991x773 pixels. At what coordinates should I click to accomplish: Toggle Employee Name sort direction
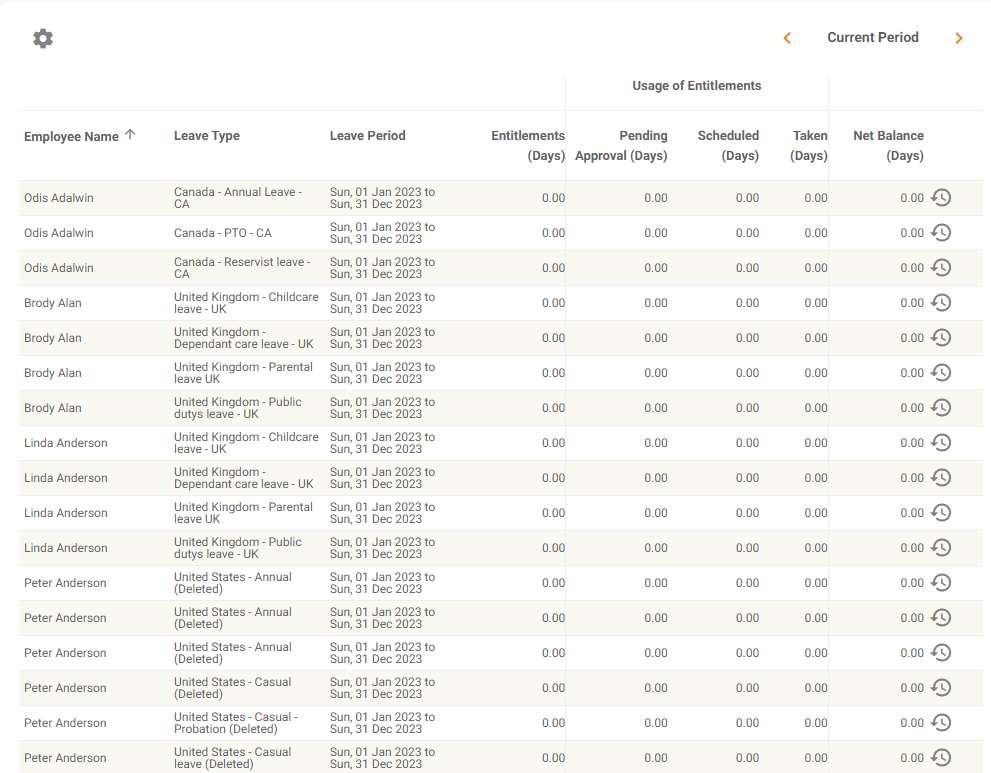click(80, 136)
